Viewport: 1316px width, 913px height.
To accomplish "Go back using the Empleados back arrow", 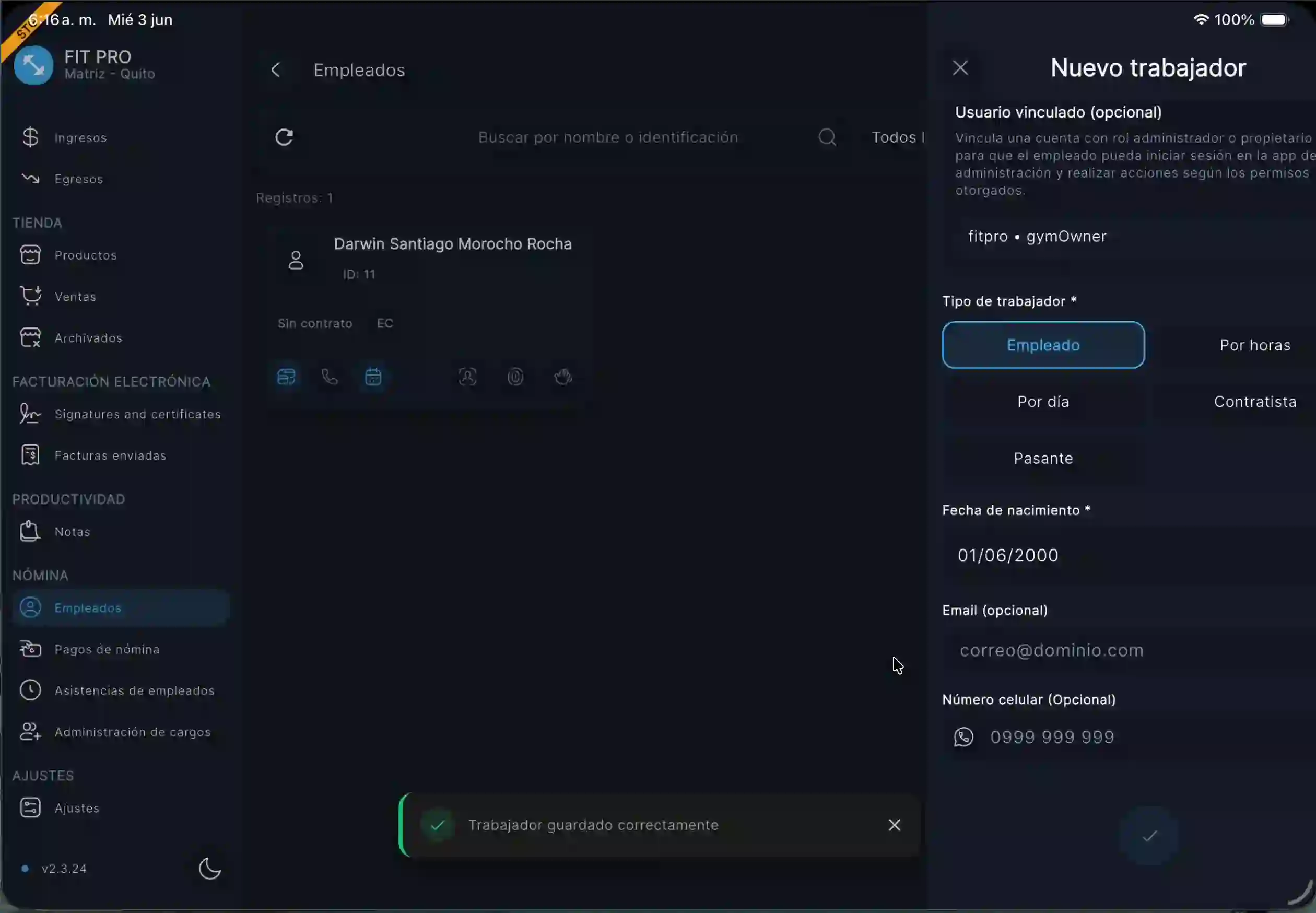I will 276,70.
